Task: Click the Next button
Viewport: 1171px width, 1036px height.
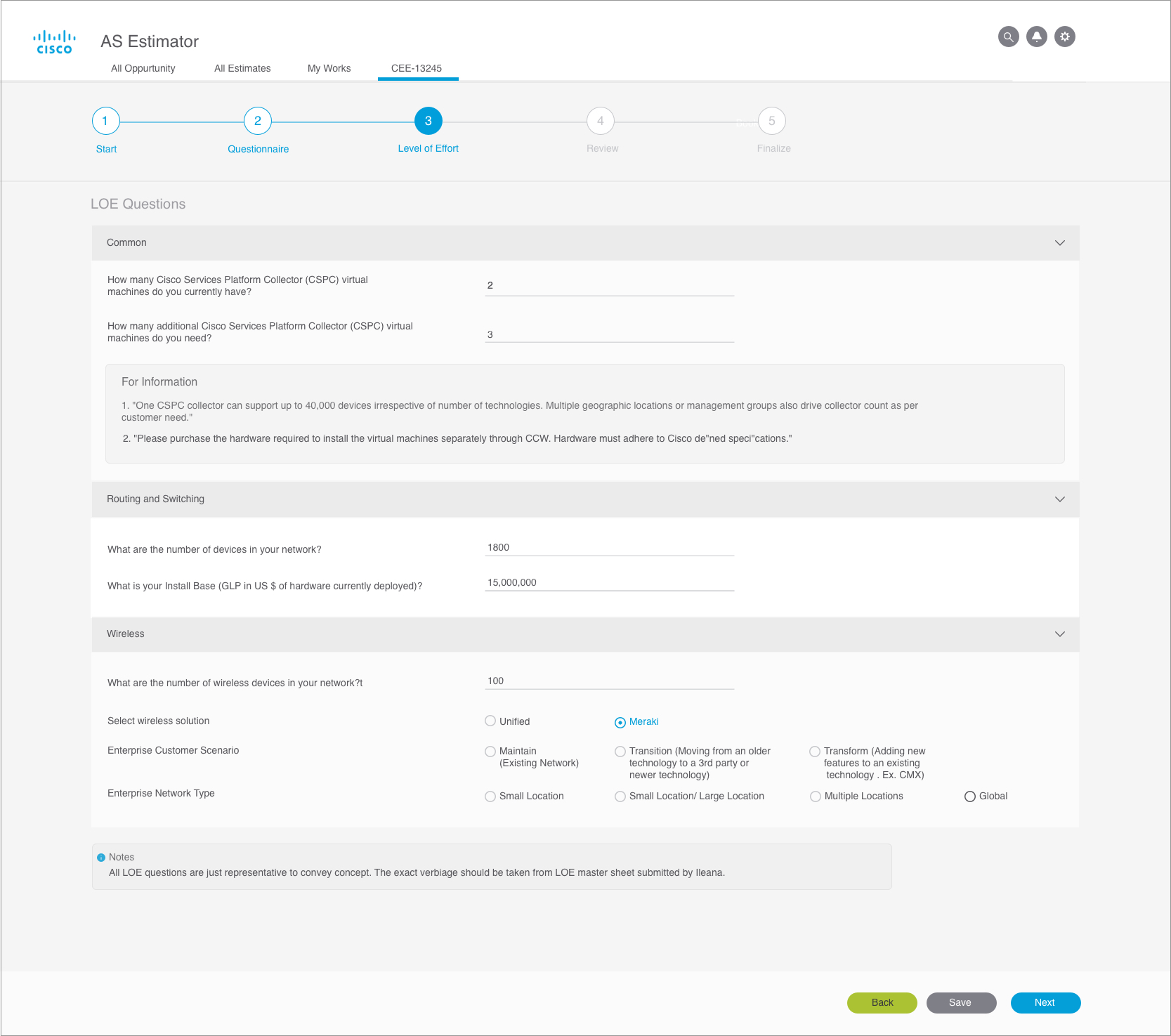Action: coord(1045,1003)
